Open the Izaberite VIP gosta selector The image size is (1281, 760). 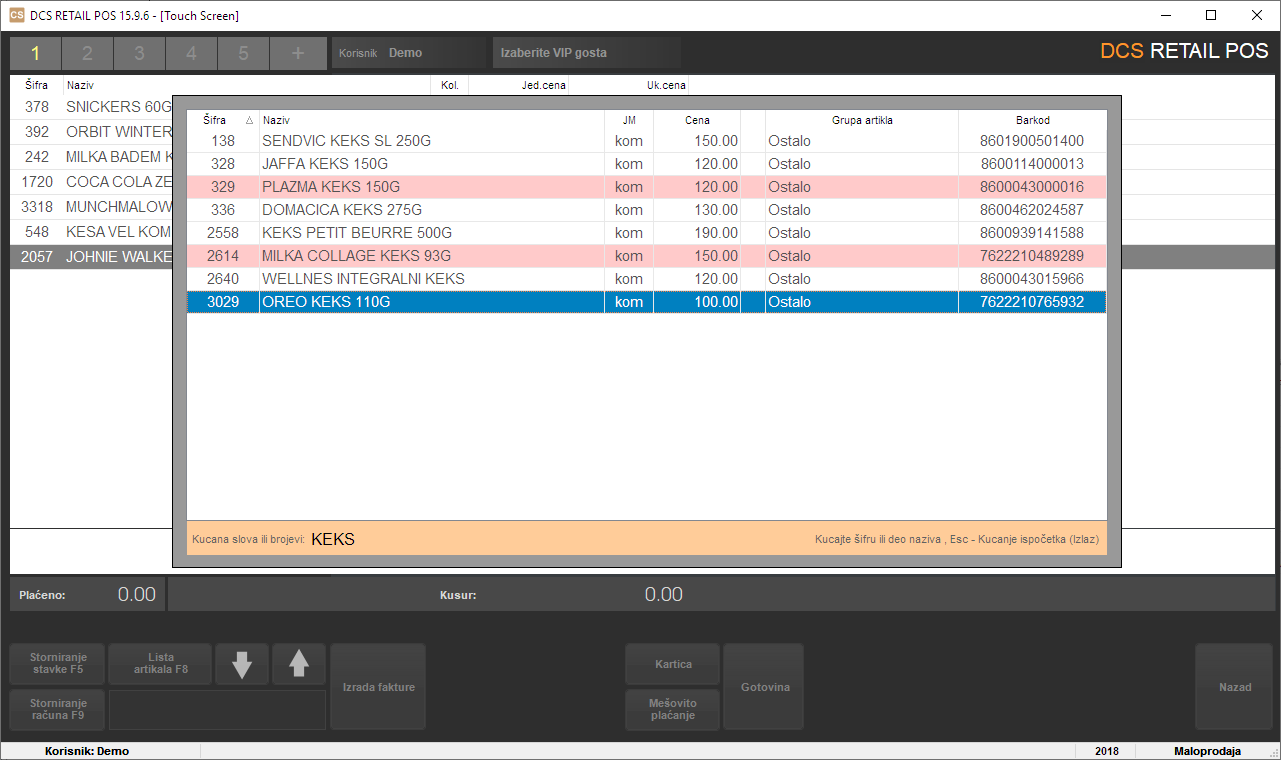[586, 53]
